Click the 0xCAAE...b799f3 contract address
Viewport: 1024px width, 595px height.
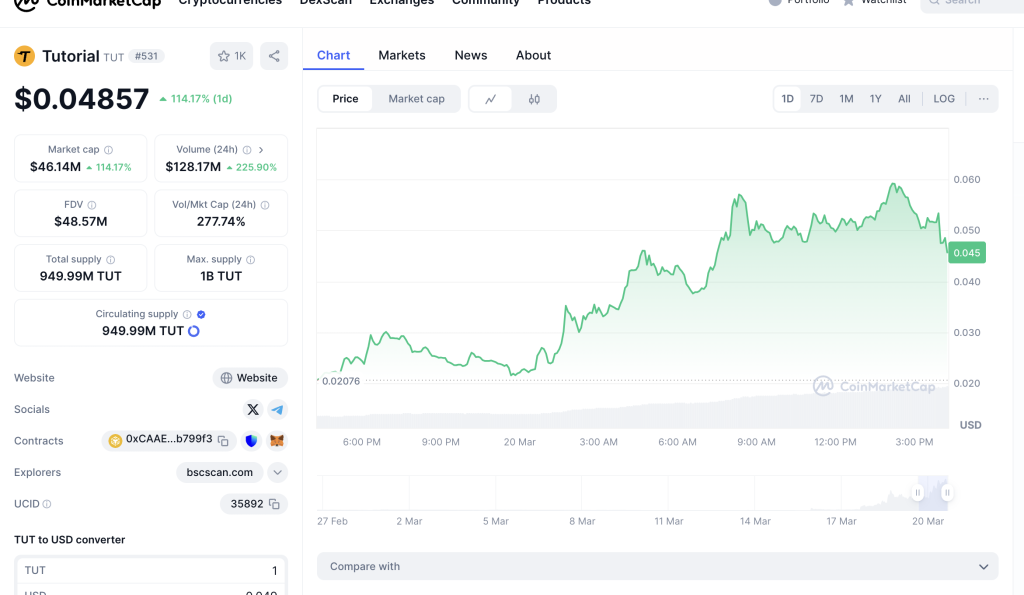pos(169,439)
